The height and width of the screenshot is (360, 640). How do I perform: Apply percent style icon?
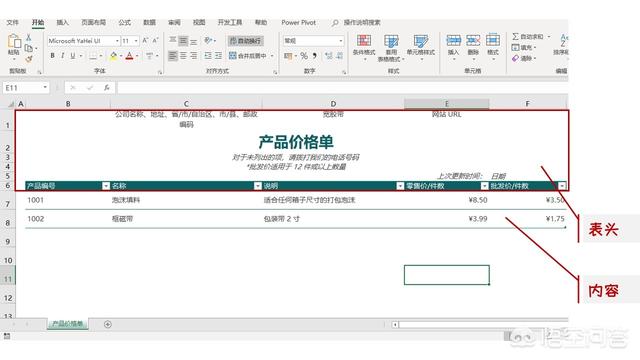point(304,56)
